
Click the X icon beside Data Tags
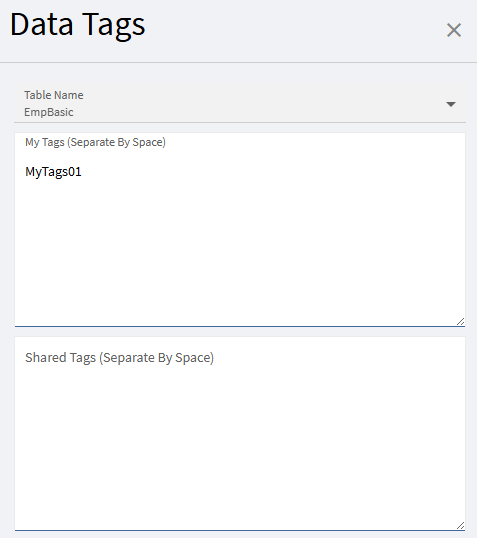454,30
